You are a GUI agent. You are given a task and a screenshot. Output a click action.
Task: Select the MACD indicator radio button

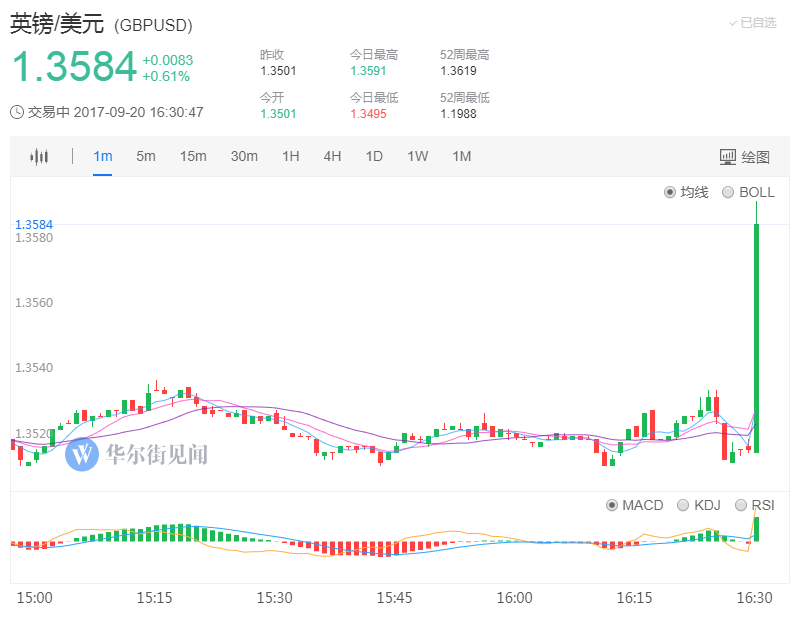(x=612, y=505)
